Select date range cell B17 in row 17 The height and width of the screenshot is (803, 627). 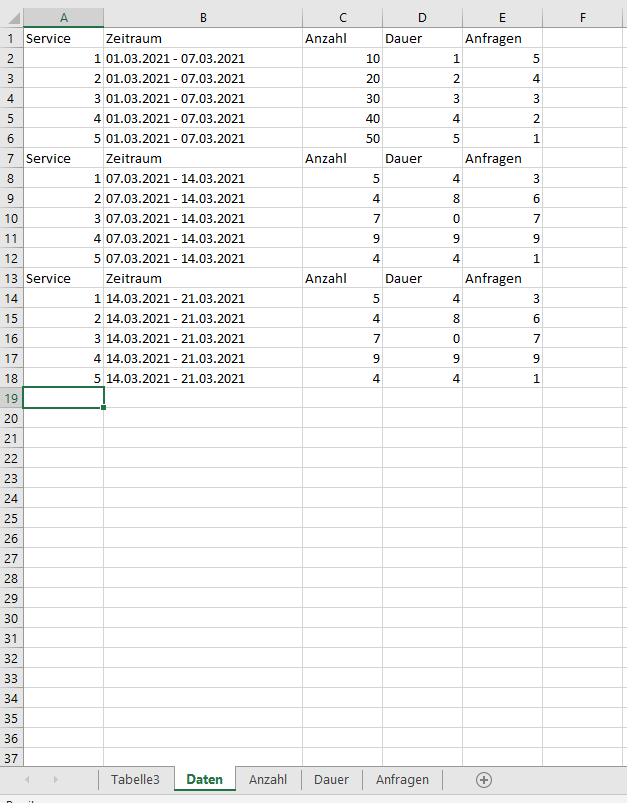203,358
